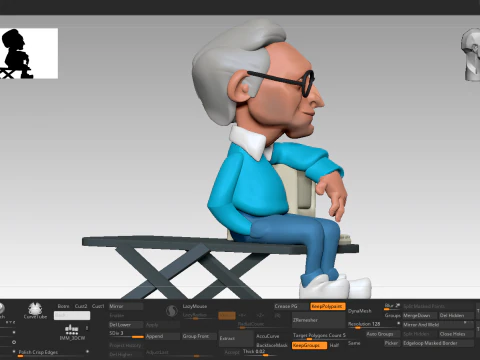This screenshot has width=480, height=360.
Task: Click Close Holes button
Action: click(x=456, y=334)
